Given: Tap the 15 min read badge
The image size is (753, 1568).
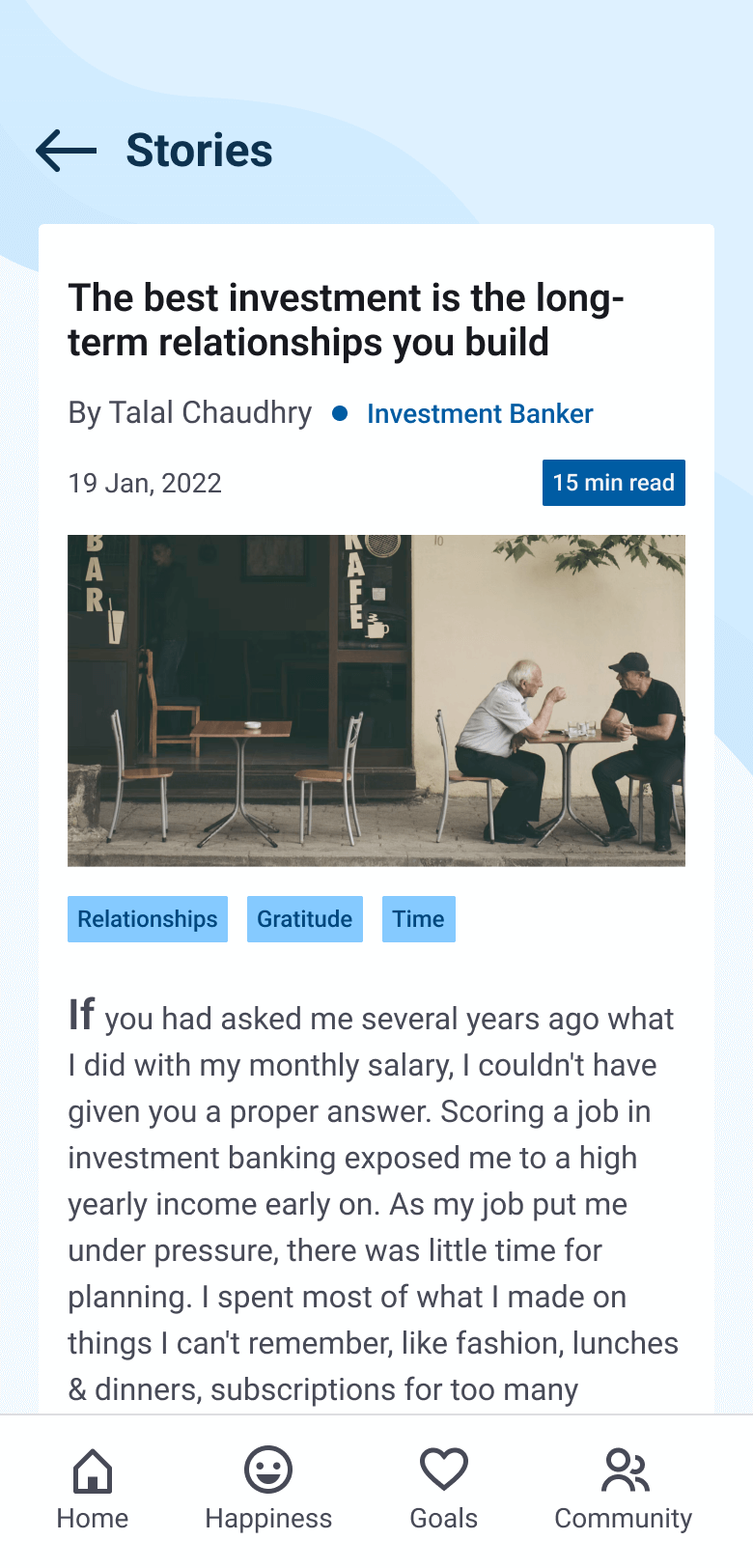Looking at the screenshot, I should pos(613,483).
